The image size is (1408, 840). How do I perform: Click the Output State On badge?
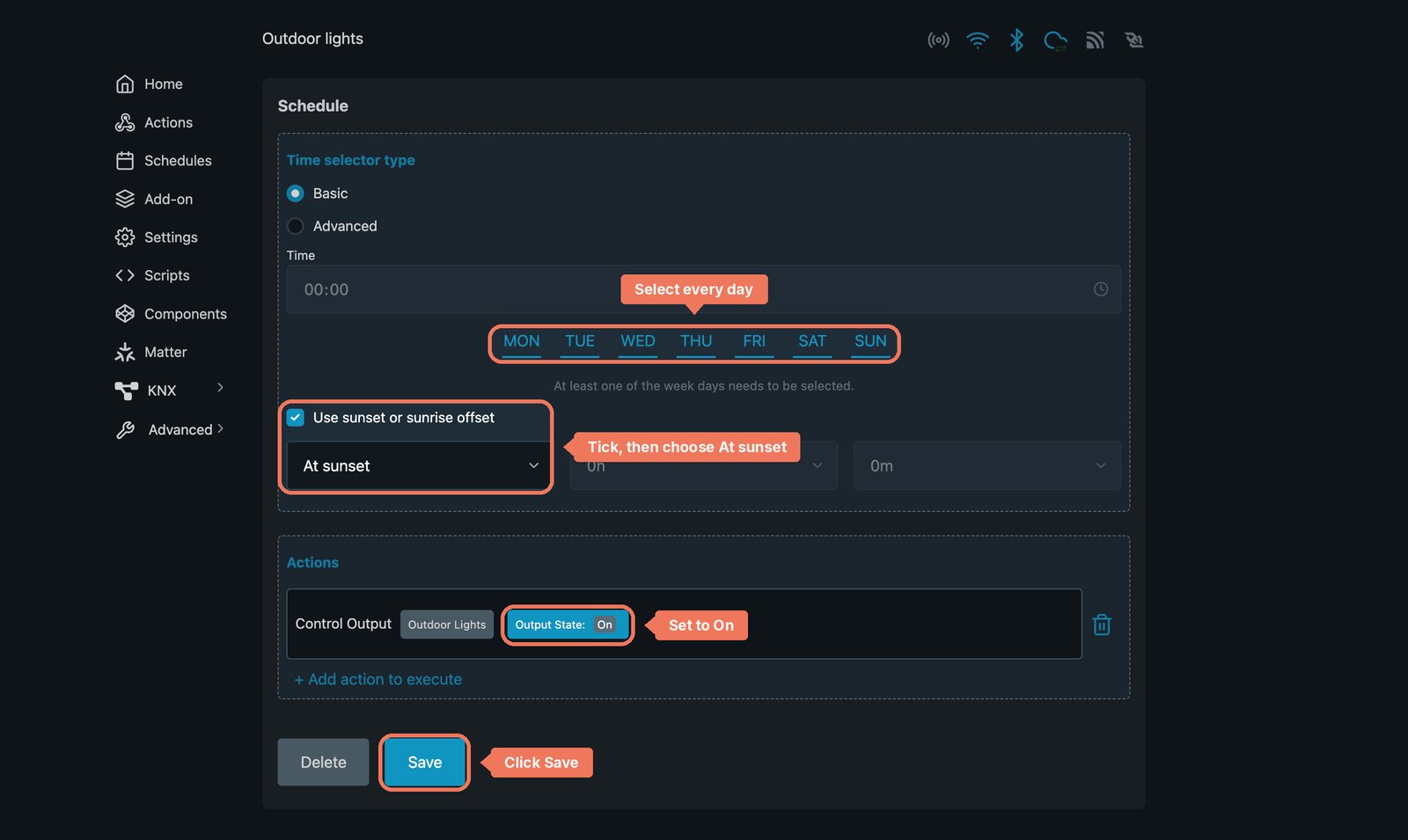pos(568,625)
